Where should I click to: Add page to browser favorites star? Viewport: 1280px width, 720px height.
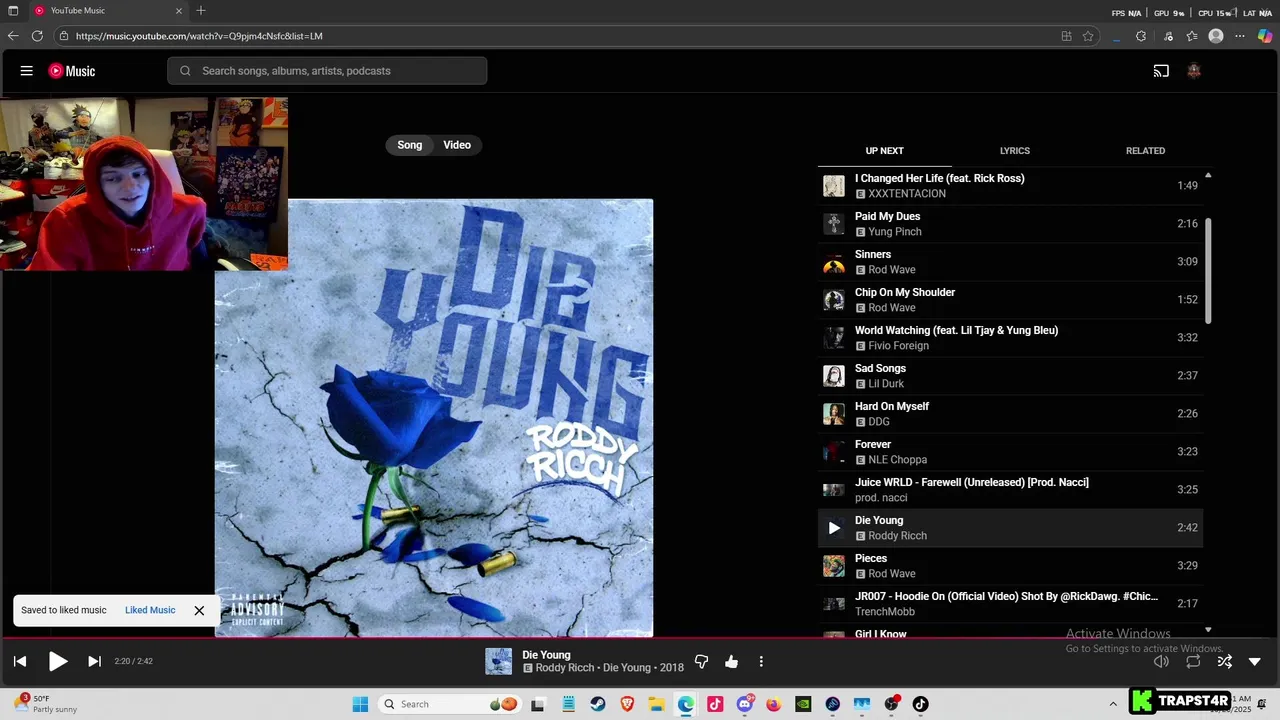1088,36
